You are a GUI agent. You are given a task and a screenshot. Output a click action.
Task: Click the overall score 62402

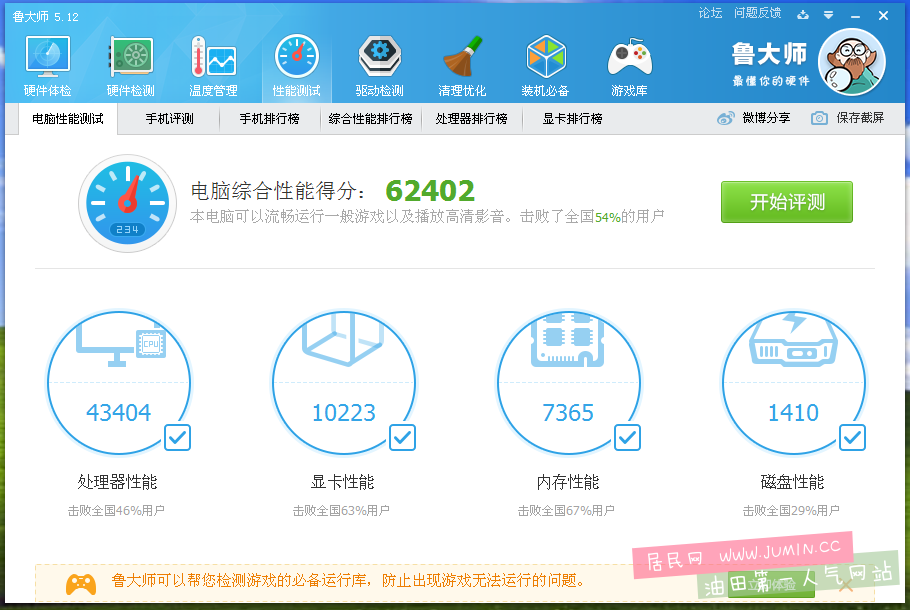pyautogui.click(x=430, y=191)
